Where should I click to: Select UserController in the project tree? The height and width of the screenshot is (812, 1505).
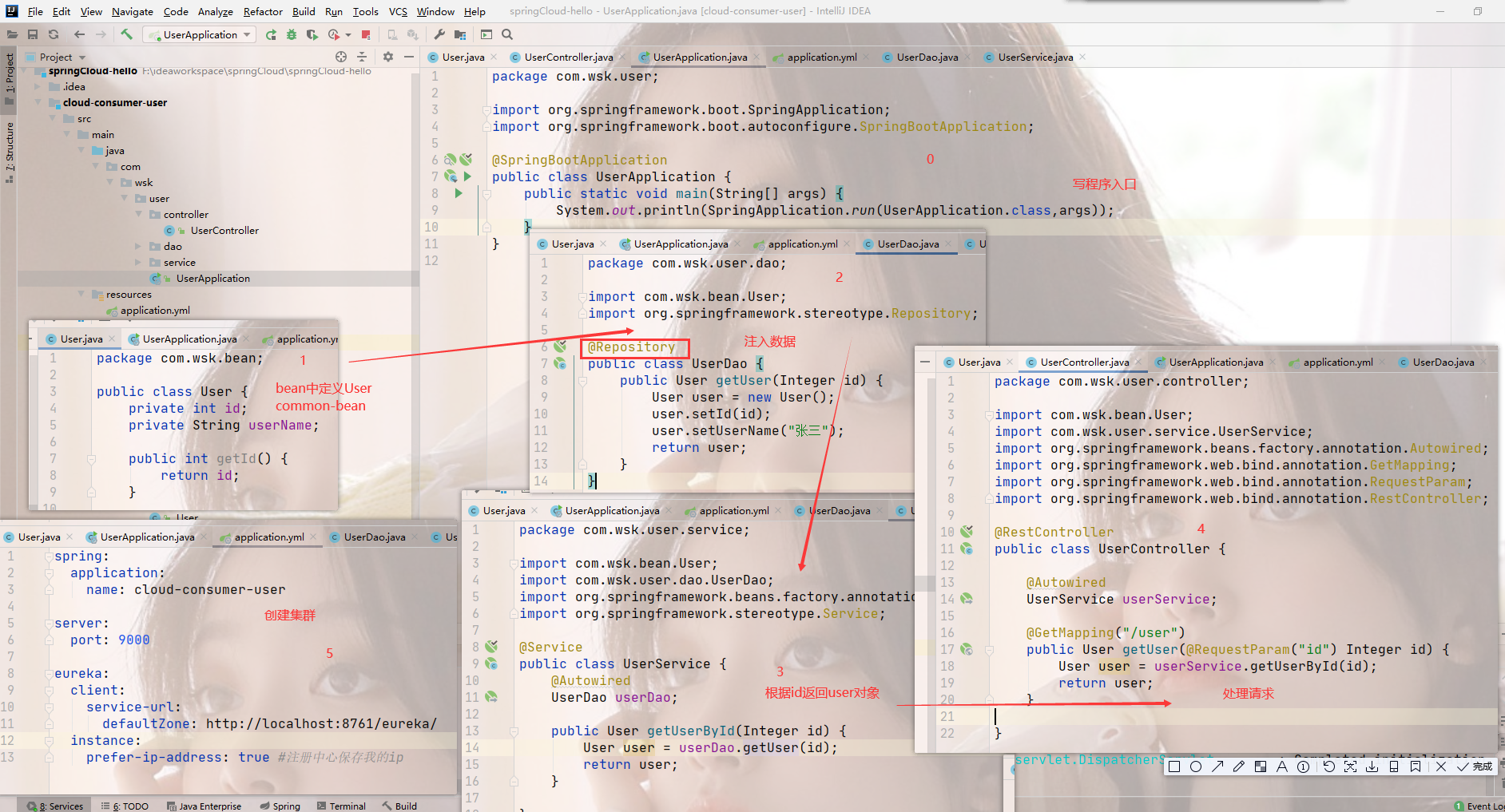coord(224,230)
